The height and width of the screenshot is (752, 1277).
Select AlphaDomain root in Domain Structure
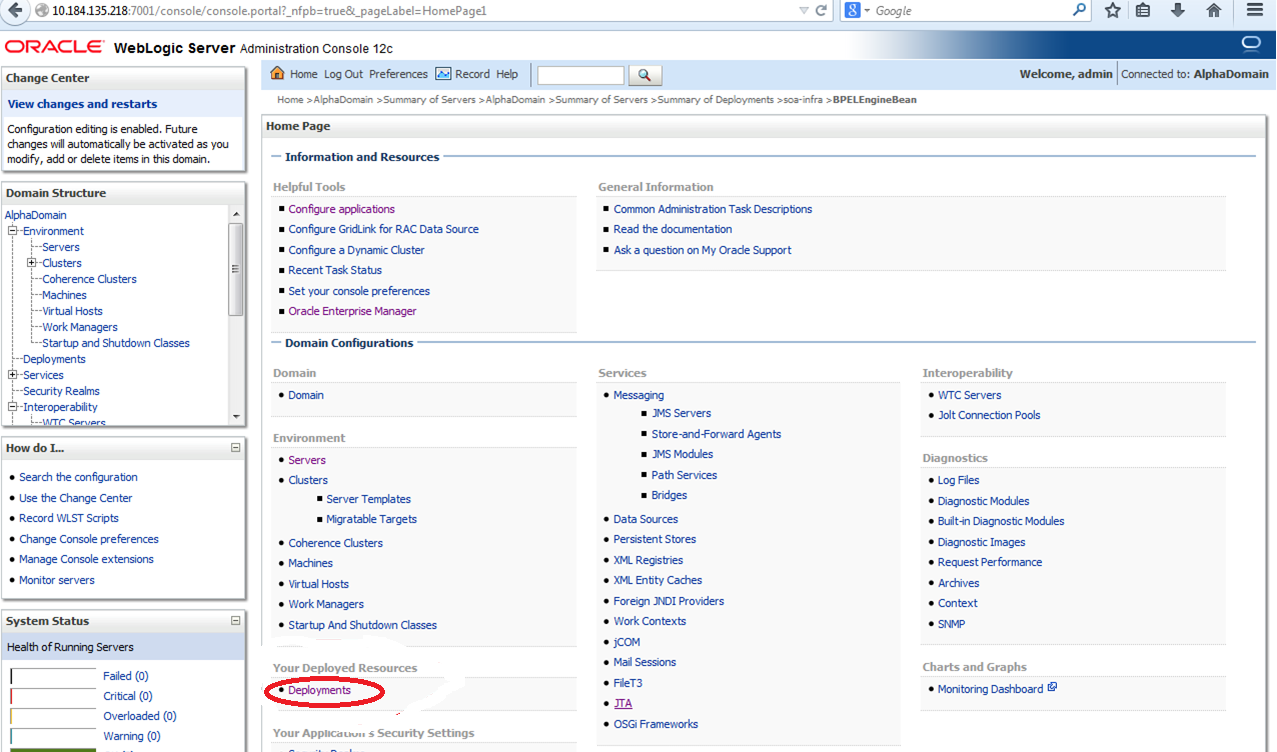pos(36,215)
